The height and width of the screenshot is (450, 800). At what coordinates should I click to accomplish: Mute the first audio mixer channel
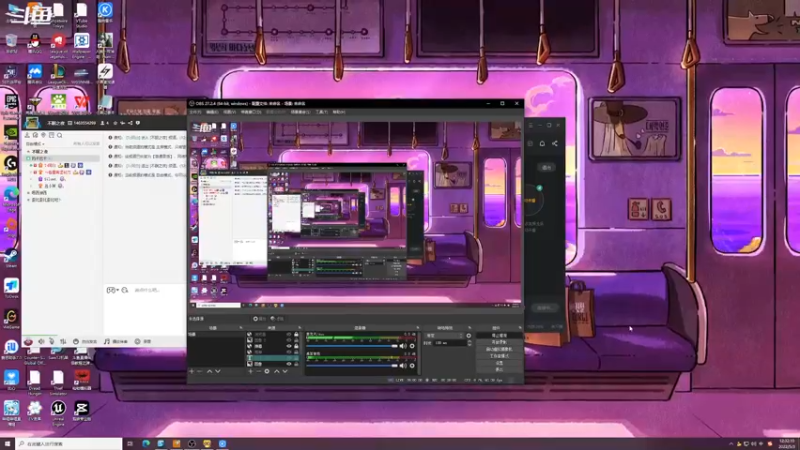click(403, 346)
